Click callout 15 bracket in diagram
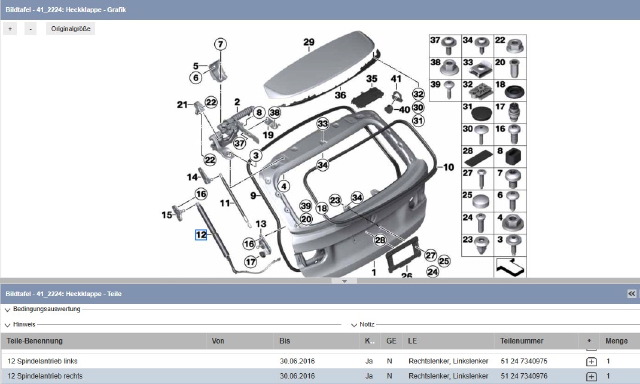The width and height of the screenshot is (640, 384). [167, 215]
